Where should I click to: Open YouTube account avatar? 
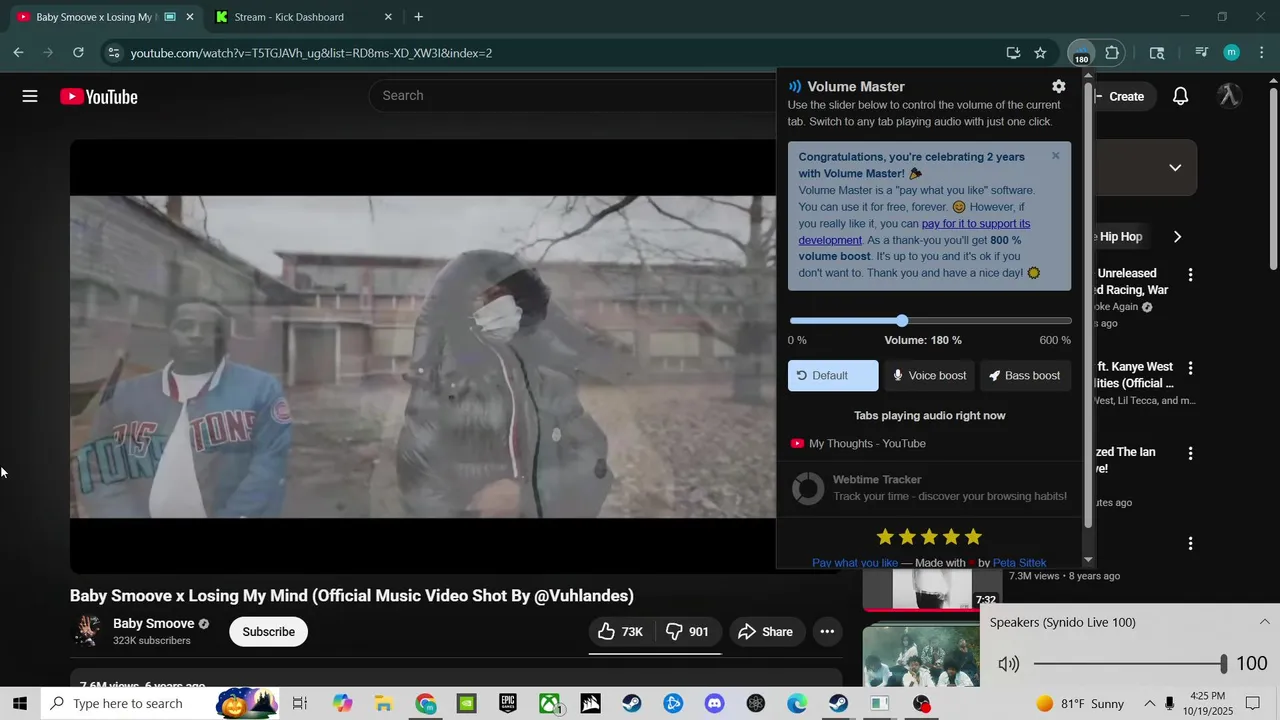tap(1229, 96)
